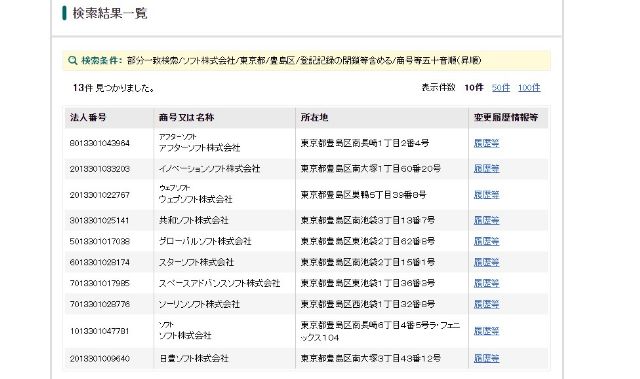Select company name スペースアドバンスソフト株式会社
This screenshot has height=379, width=640.
pyautogui.click(x=219, y=283)
